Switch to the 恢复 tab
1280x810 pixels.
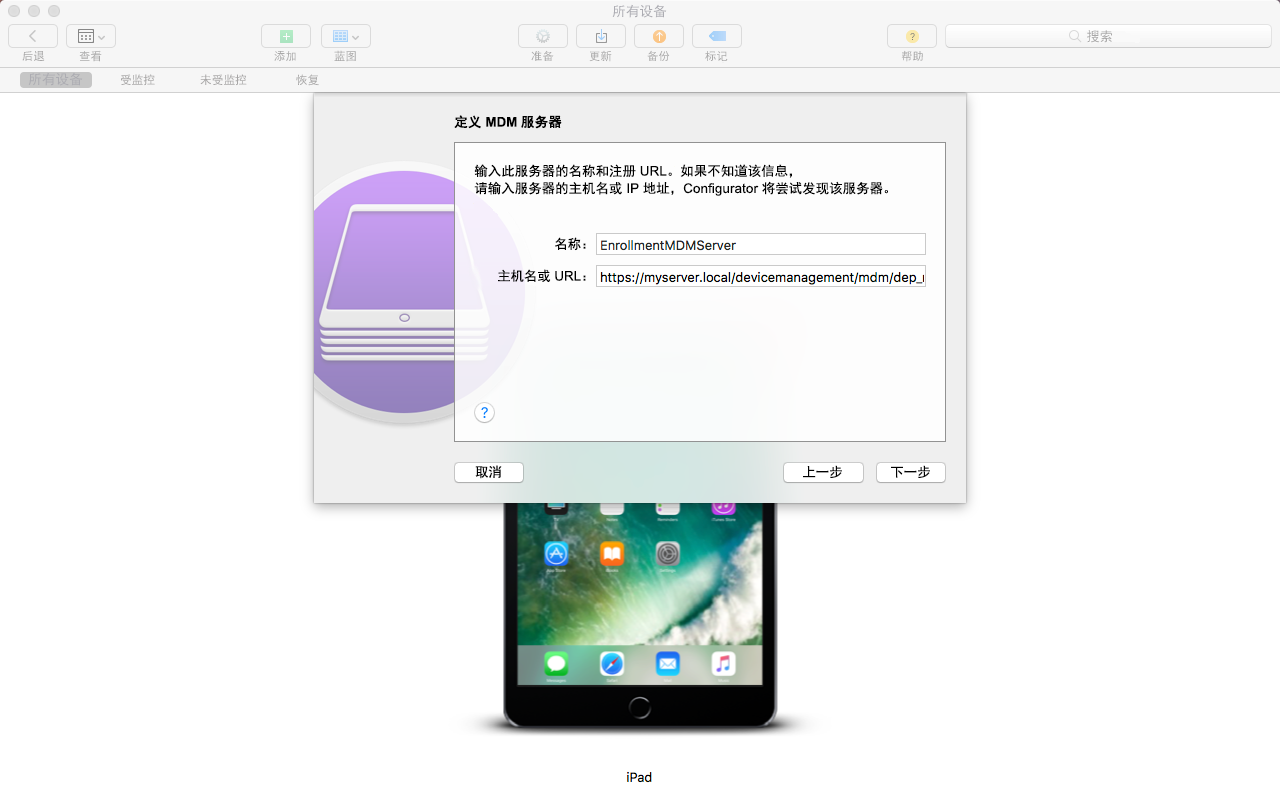point(308,80)
